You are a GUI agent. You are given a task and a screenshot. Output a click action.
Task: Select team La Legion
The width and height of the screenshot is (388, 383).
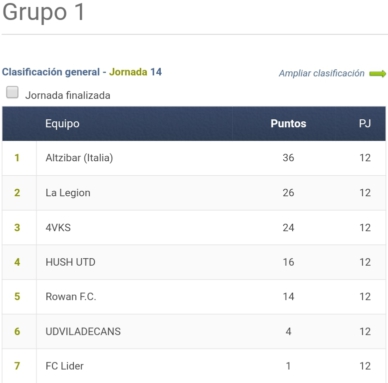[x=68, y=193]
